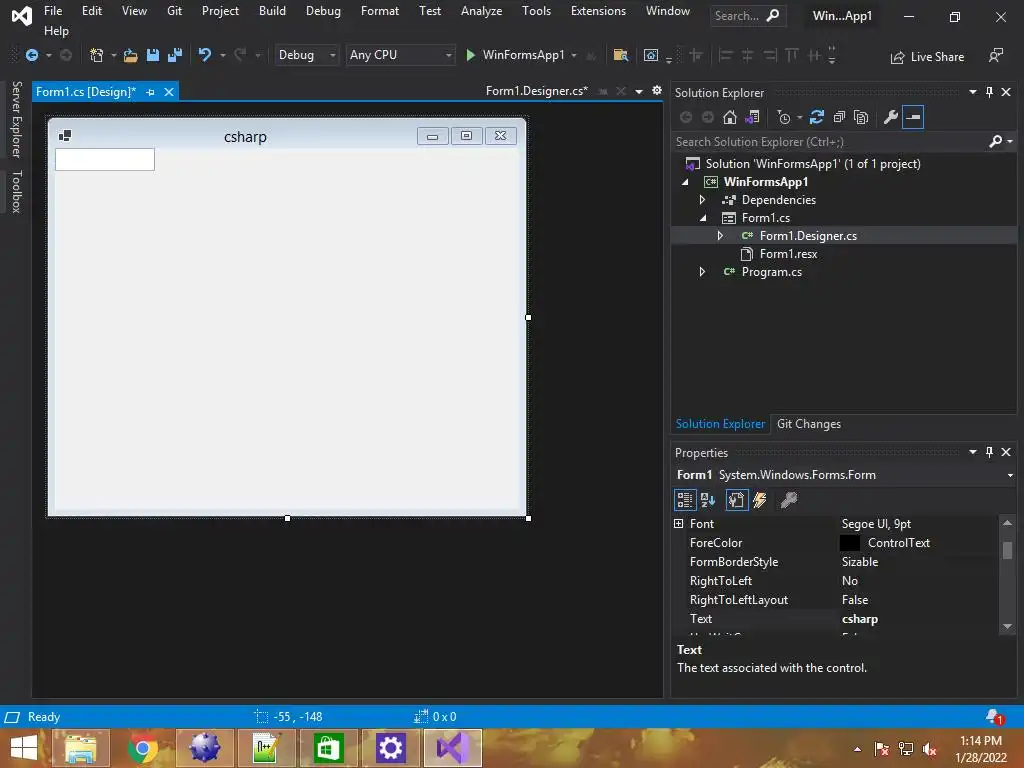Open the Feedback icon at the top right

pyautogui.click(x=995, y=56)
